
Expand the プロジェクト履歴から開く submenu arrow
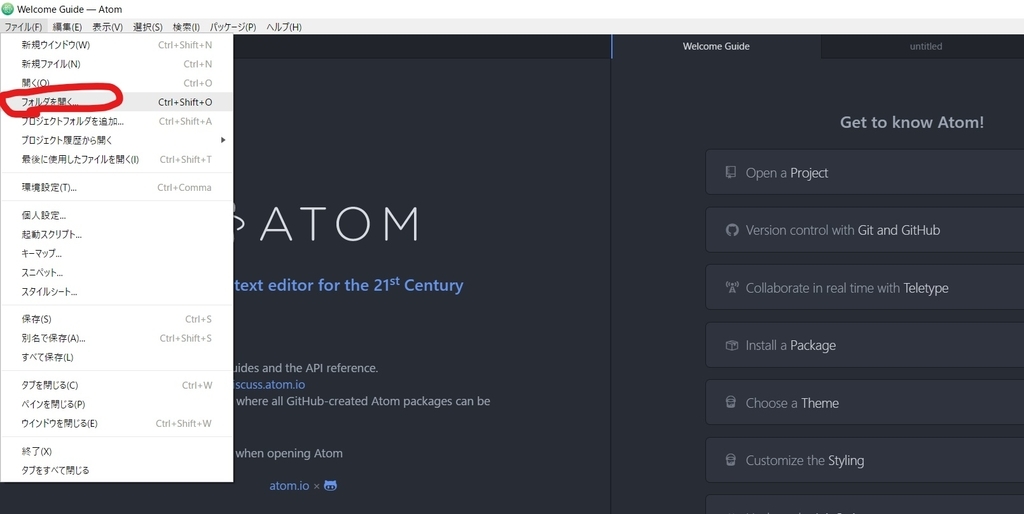223,140
